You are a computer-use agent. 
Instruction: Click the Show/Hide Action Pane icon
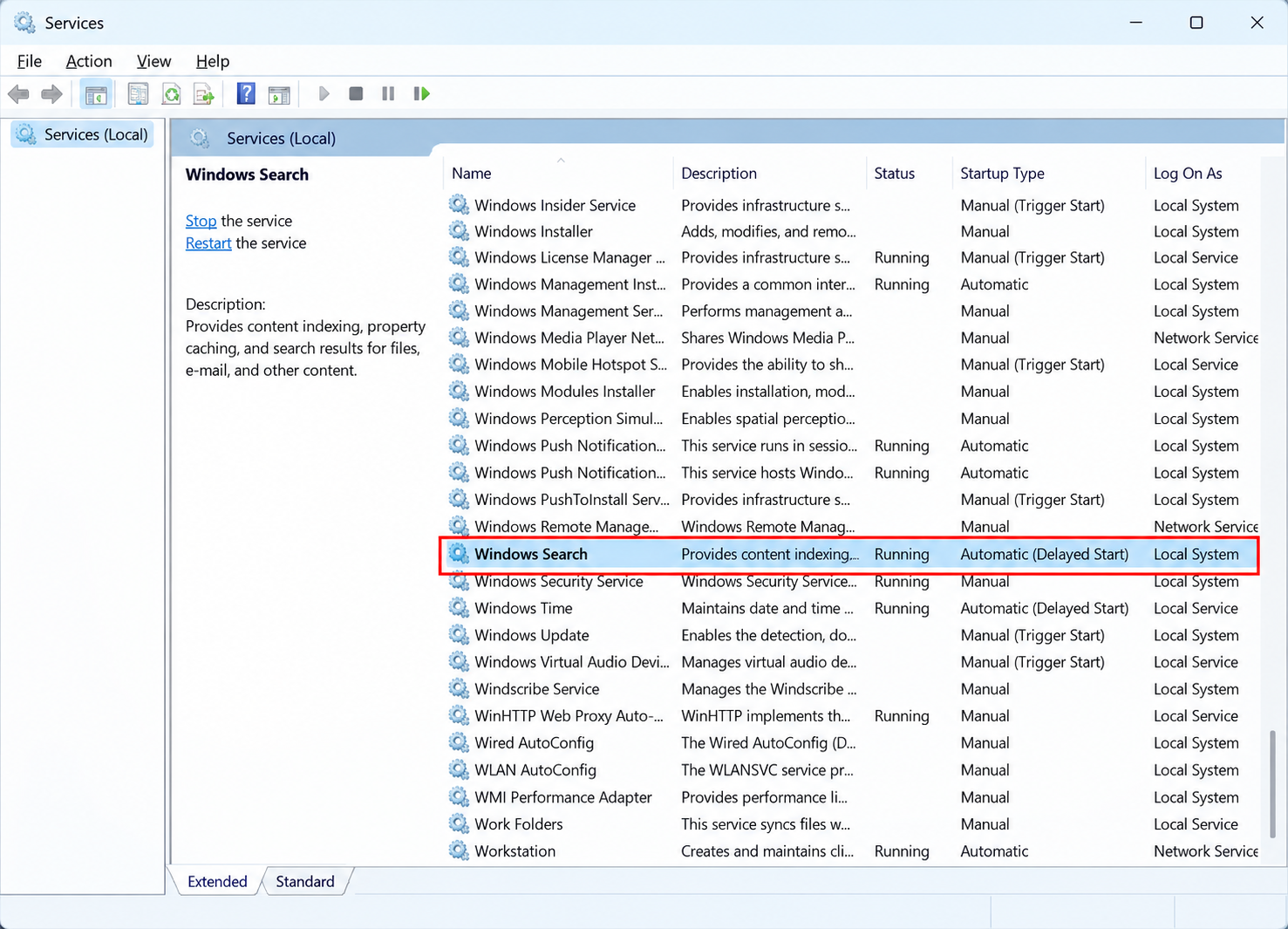click(x=279, y=94)
